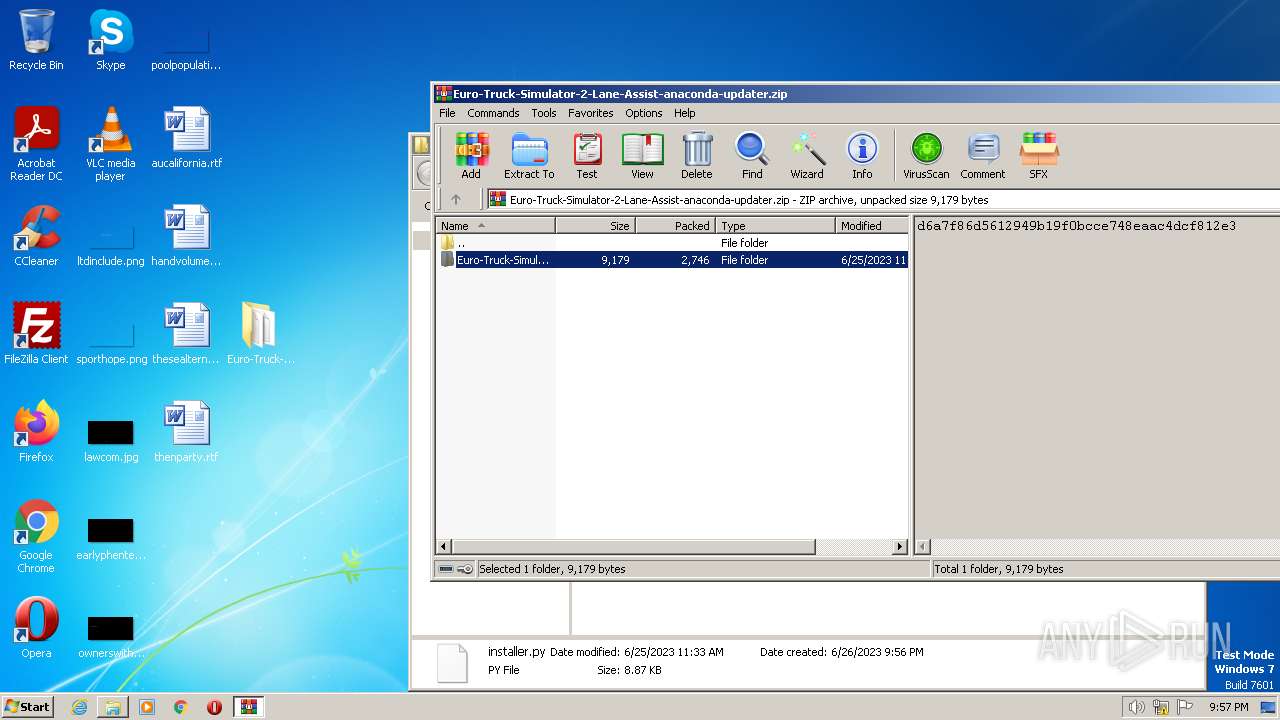The width and height of the screenshot is (1280, 720).
Task: Open Skype desktop shortcut
Action: [110, 40]
